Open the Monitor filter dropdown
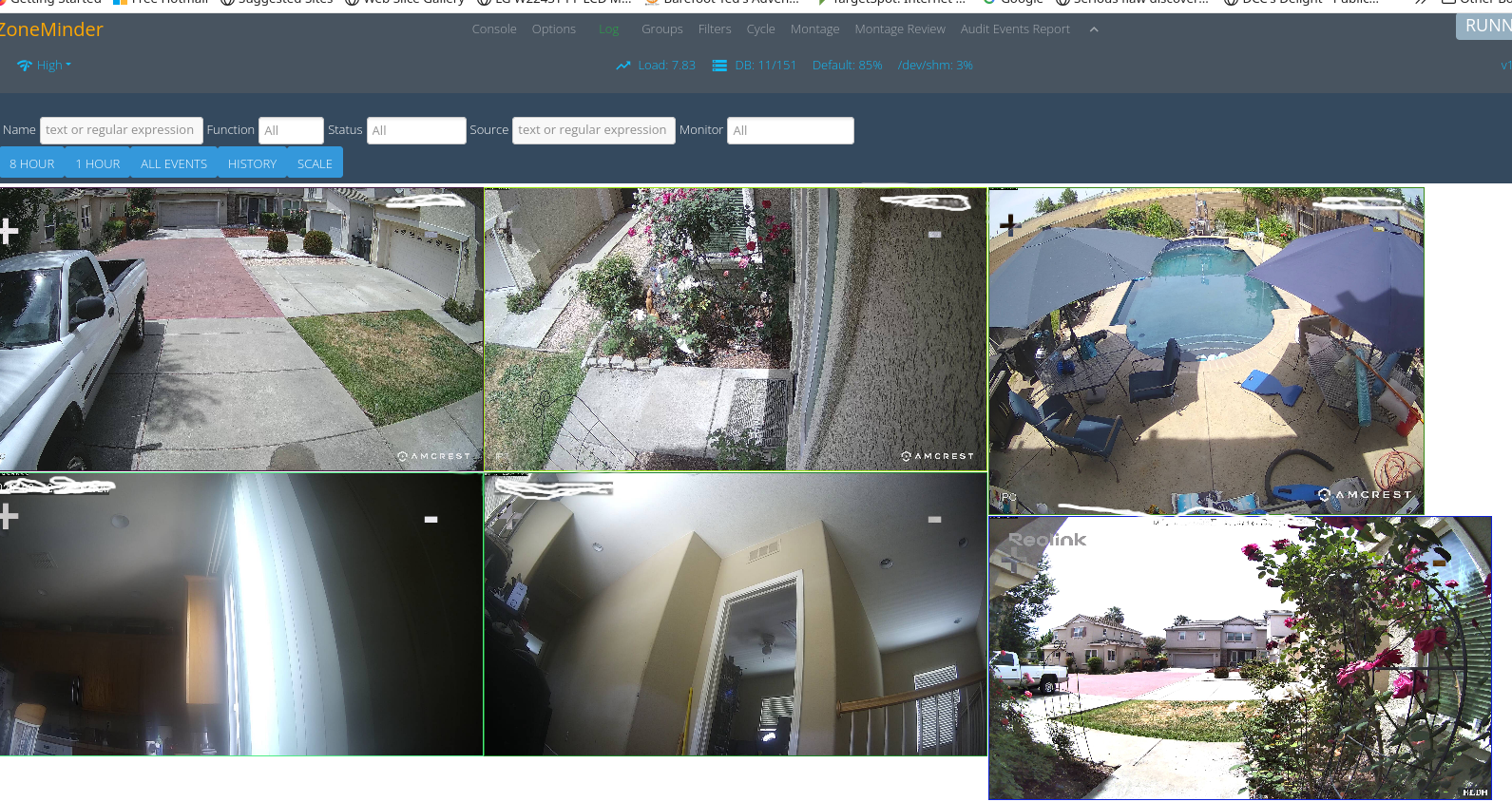Image resolution: width=1512 pixels, height=802 pixels. click(790, 130)
